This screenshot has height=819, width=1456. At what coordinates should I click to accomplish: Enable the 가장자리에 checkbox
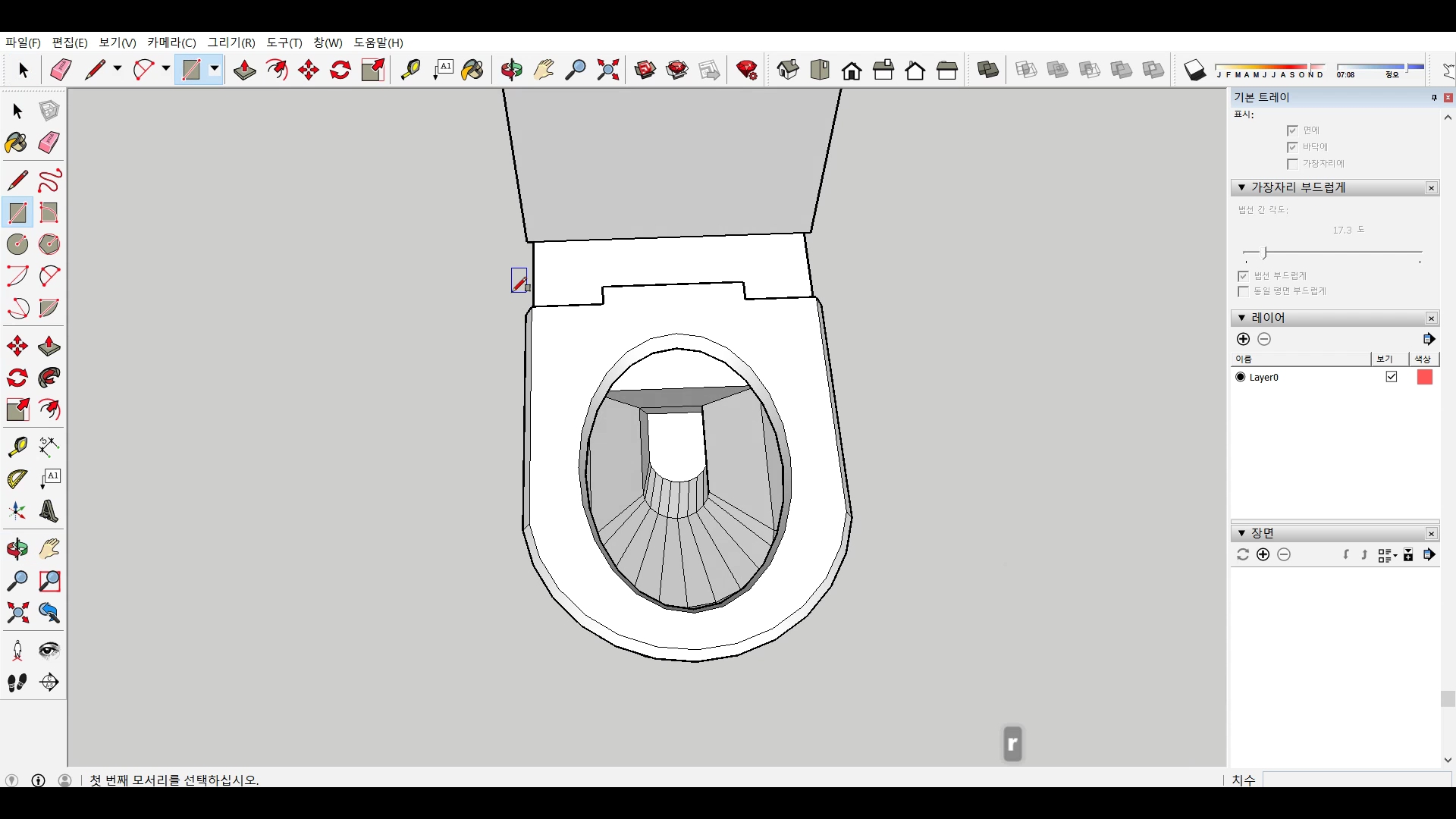click(x=1292, y=164)
